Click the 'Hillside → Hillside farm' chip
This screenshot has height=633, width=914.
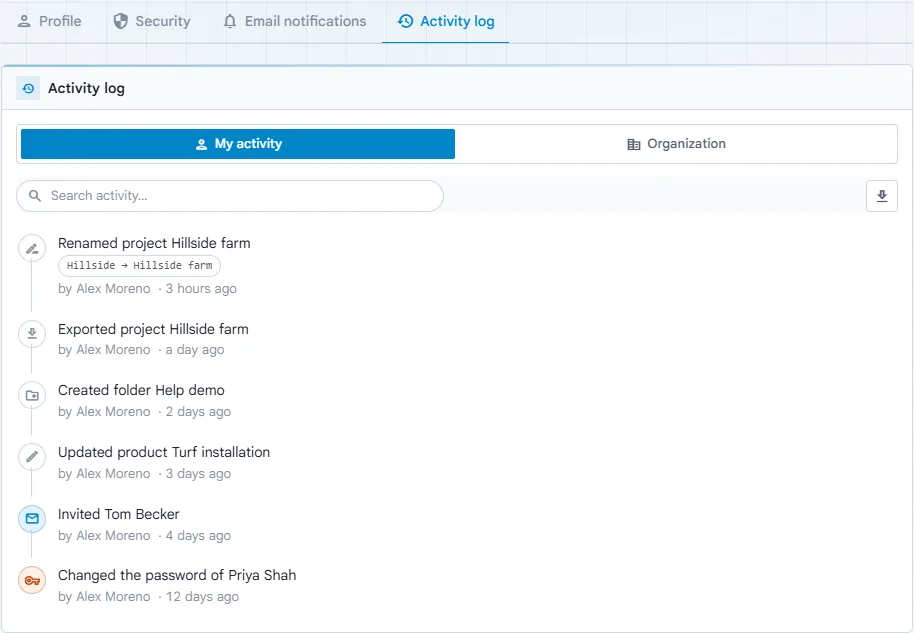point(139,265)
